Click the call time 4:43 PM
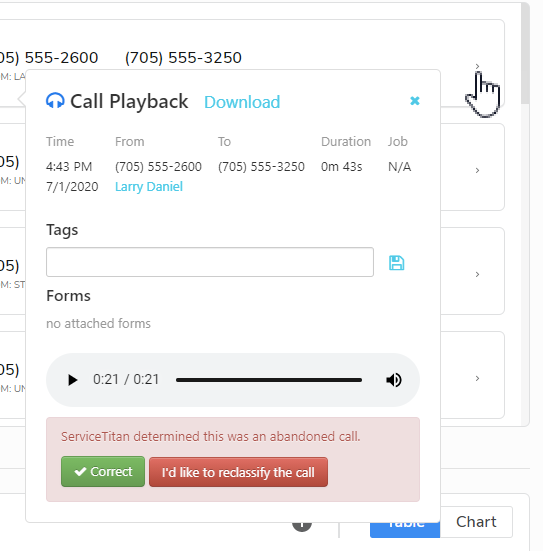 [69, 167]
